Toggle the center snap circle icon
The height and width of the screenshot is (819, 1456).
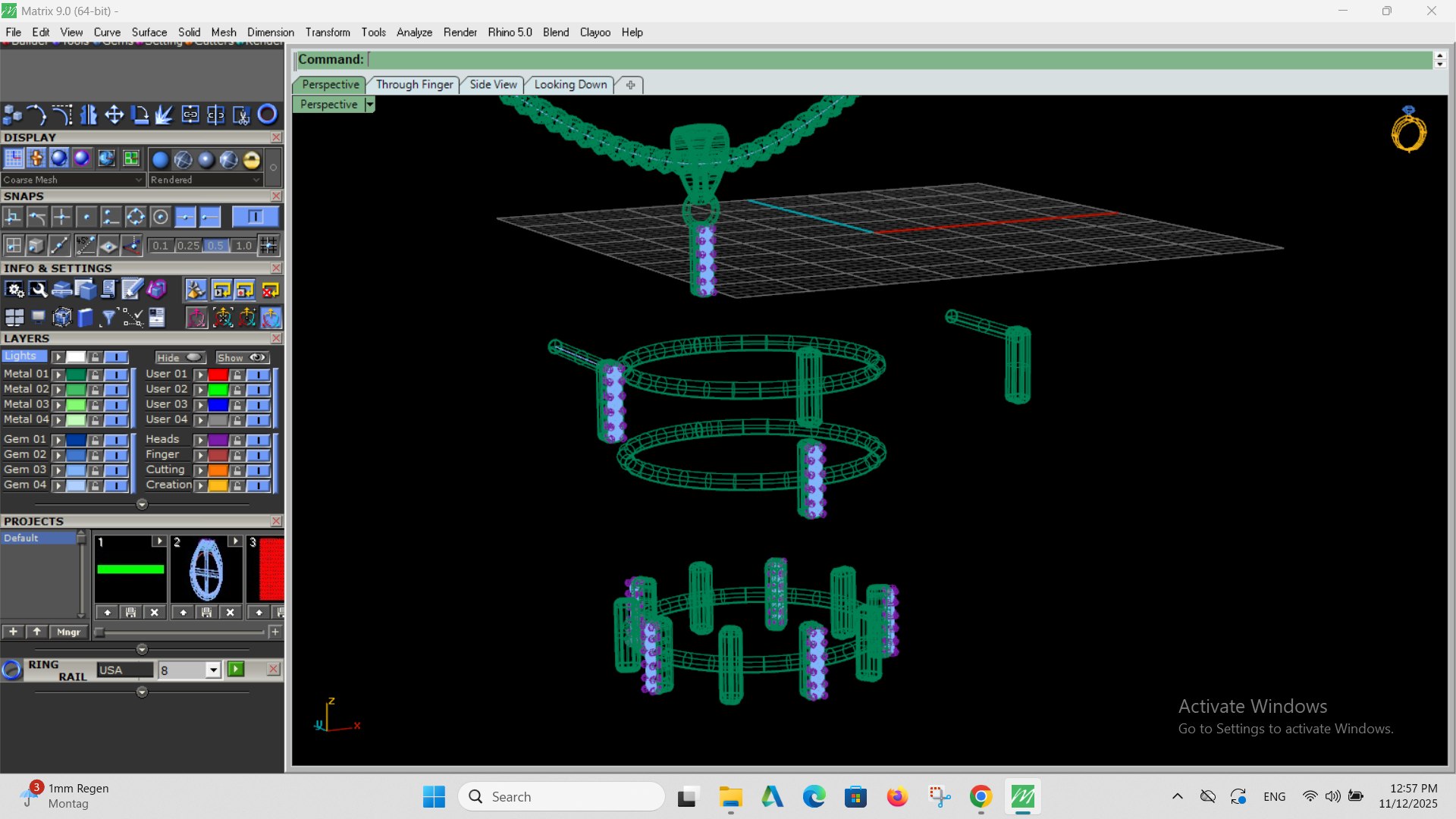(161, 218)
